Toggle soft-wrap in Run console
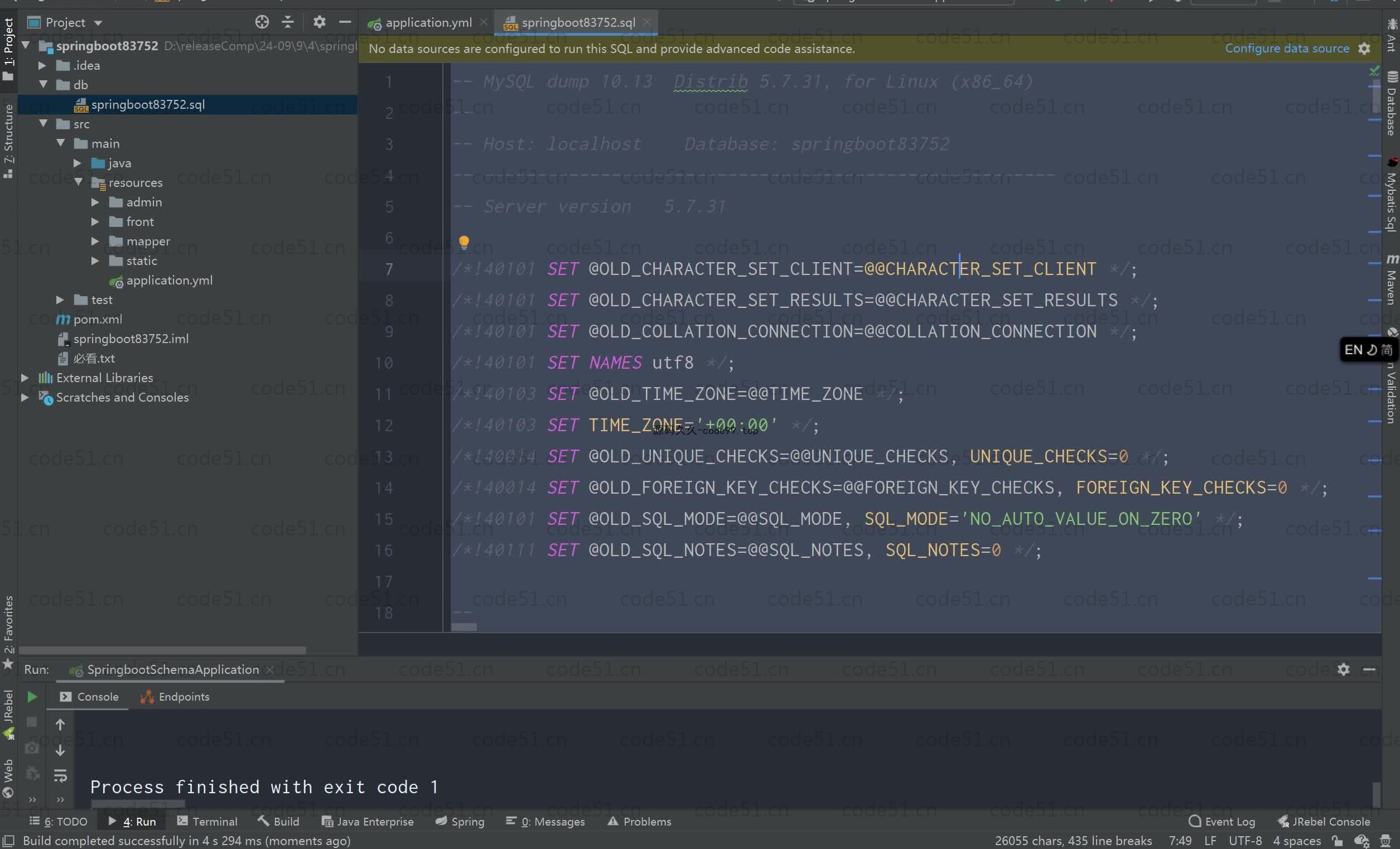This screenshot has height=849, width=1400. (x=60, y=776)
